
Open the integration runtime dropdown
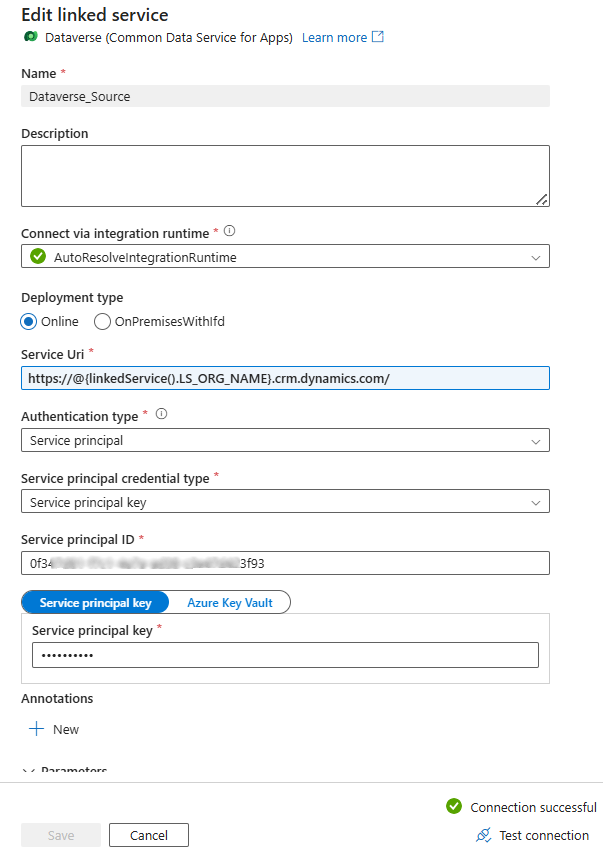point(285,257)
